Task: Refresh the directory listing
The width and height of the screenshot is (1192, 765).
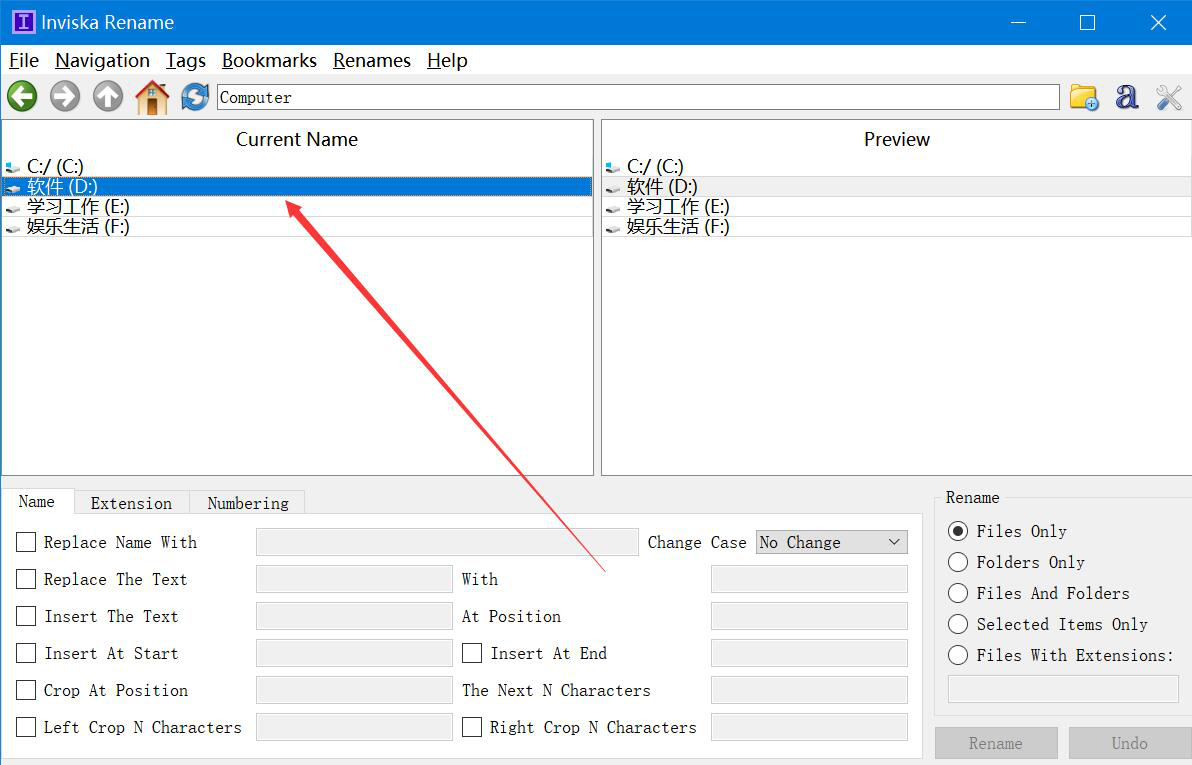Action: click(195, 97)
